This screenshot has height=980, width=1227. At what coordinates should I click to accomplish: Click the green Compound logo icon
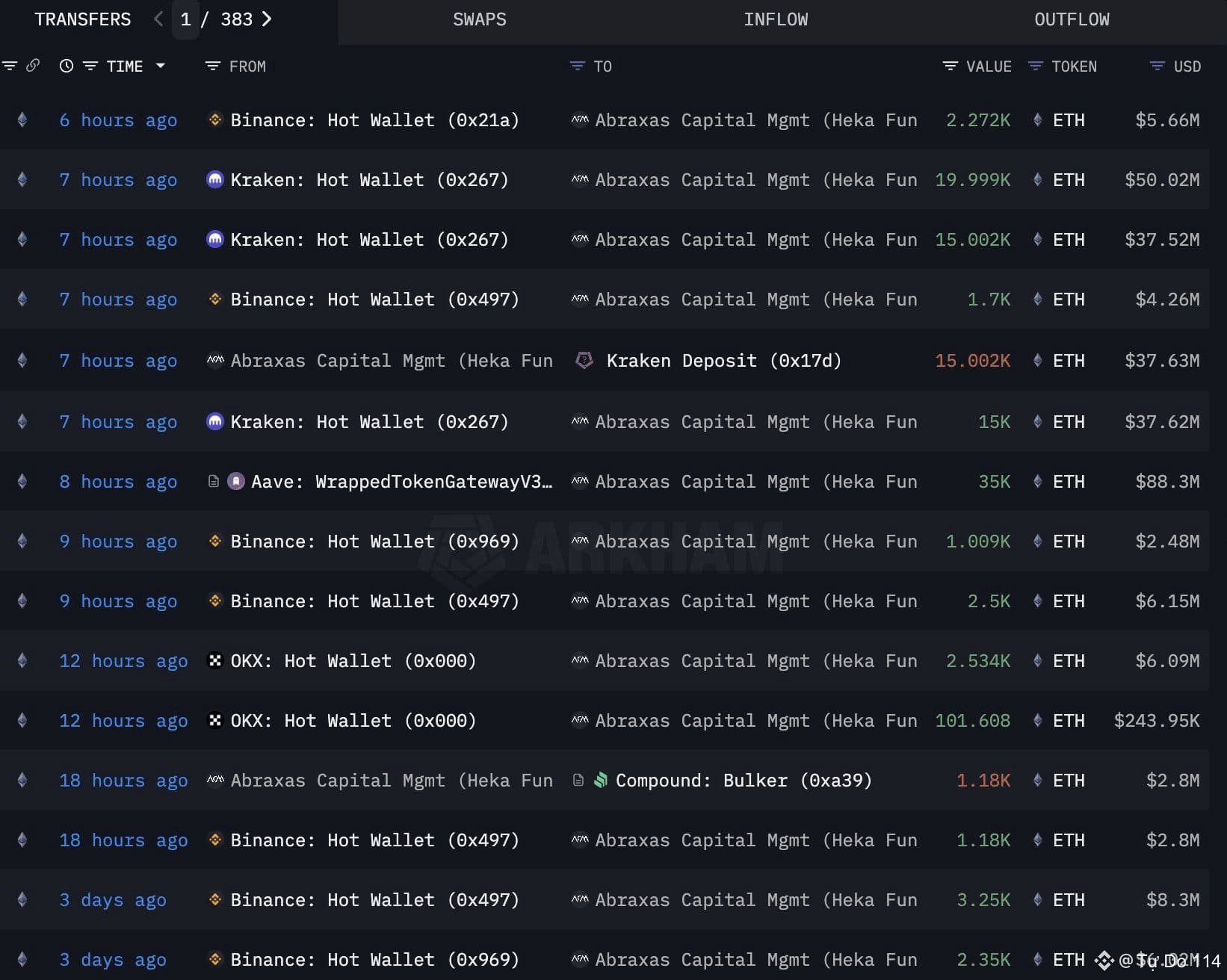(601, 781)
